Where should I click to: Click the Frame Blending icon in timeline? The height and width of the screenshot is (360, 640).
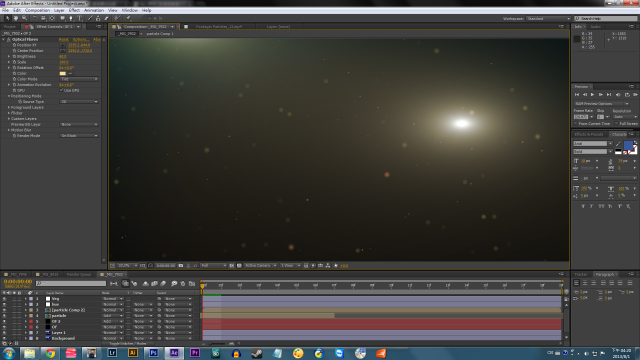pos(154,283)
